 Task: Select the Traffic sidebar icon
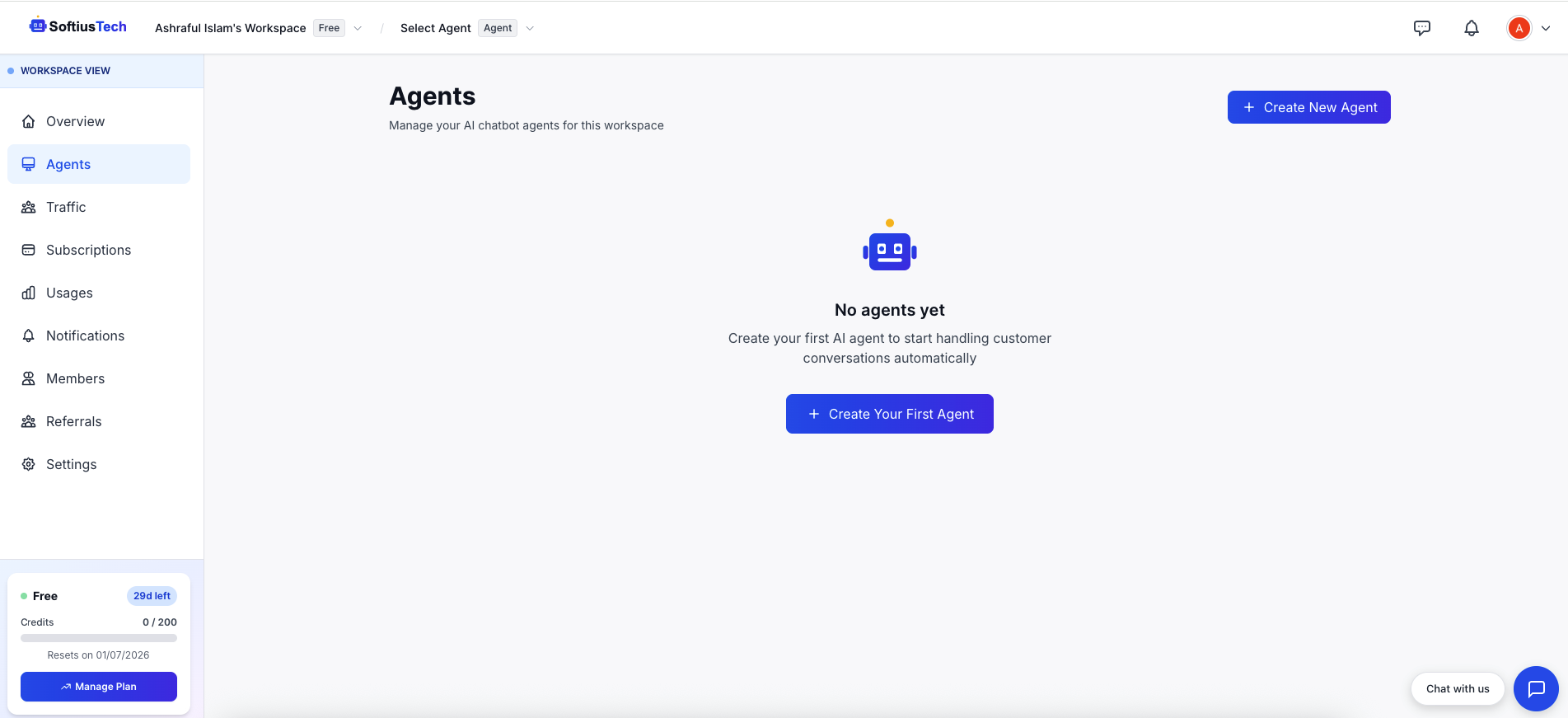29,207
